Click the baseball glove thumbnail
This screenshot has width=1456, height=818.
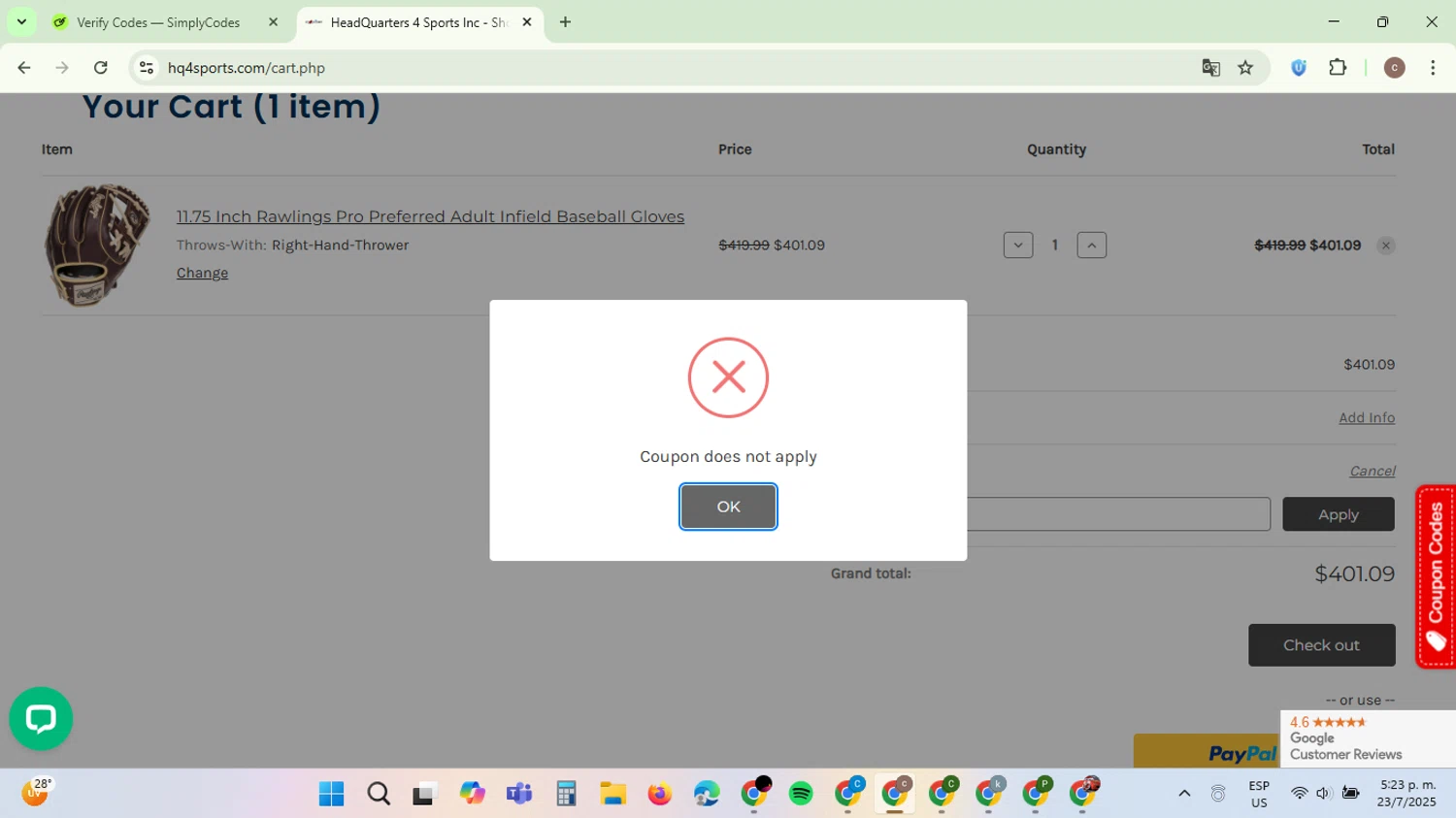tap(97, 245)
